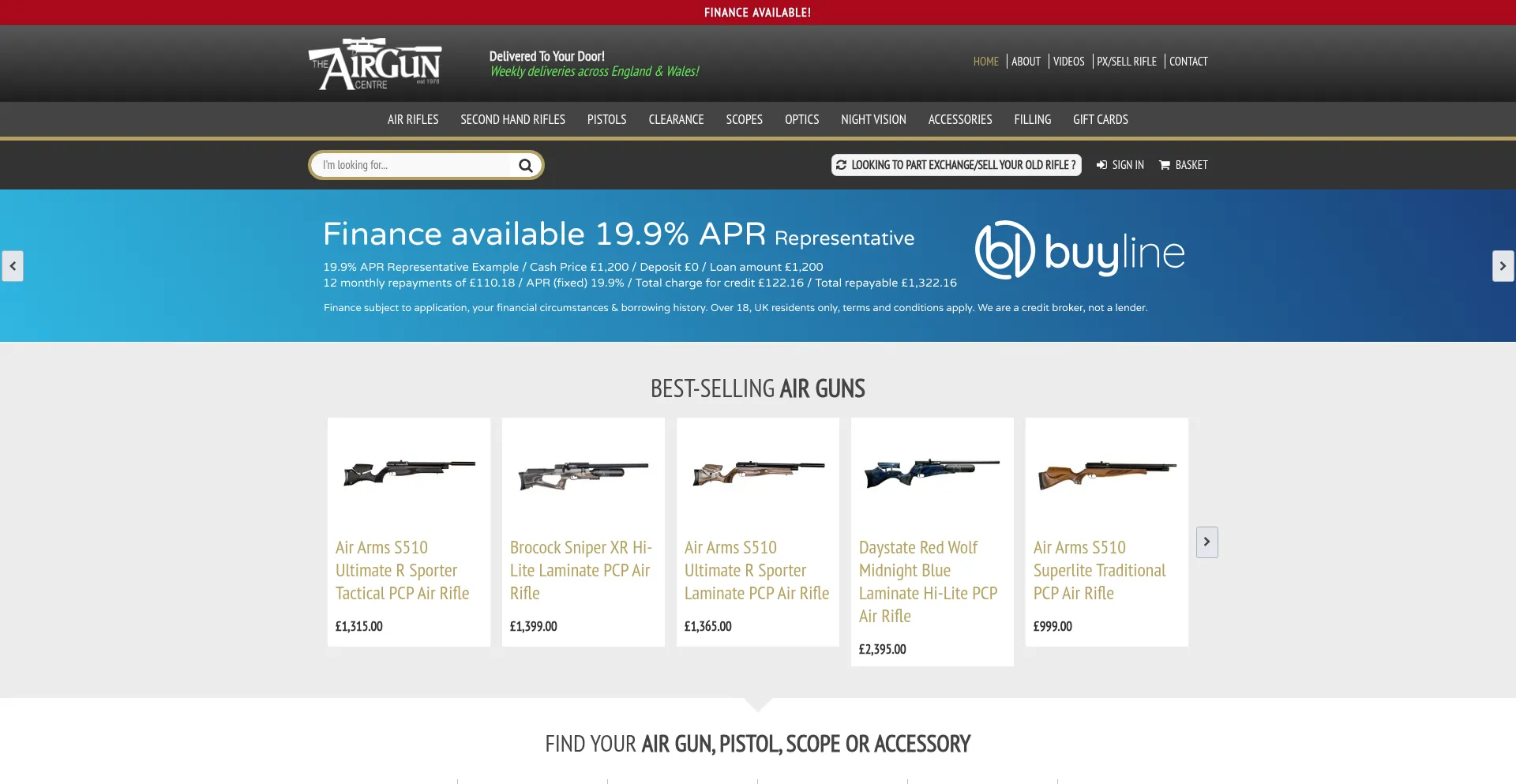Click the Best-Selling Air Guns heading
This screenshot has width=1516, height=784.
point(758,388)
